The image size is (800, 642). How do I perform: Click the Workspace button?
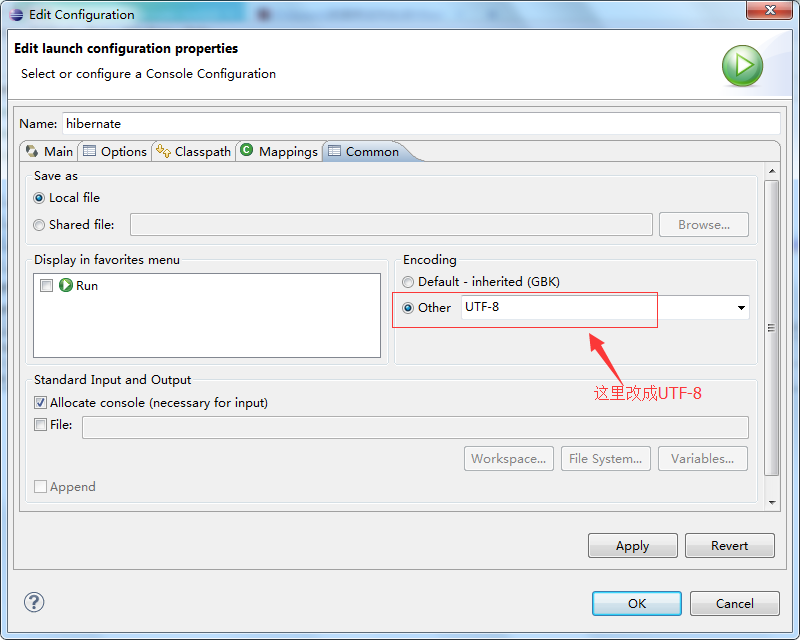pyautogui.click(x=508, y=458)
